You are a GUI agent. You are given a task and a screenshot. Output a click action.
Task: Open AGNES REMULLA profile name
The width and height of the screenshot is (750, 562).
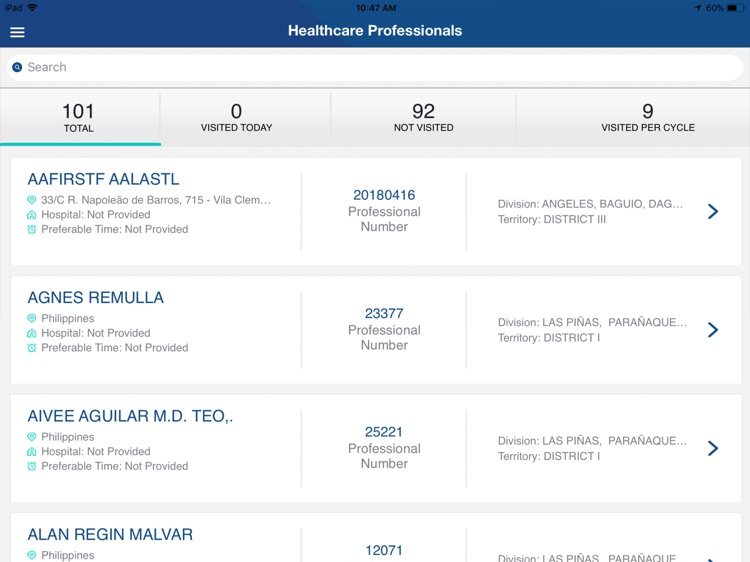point(96,298)
